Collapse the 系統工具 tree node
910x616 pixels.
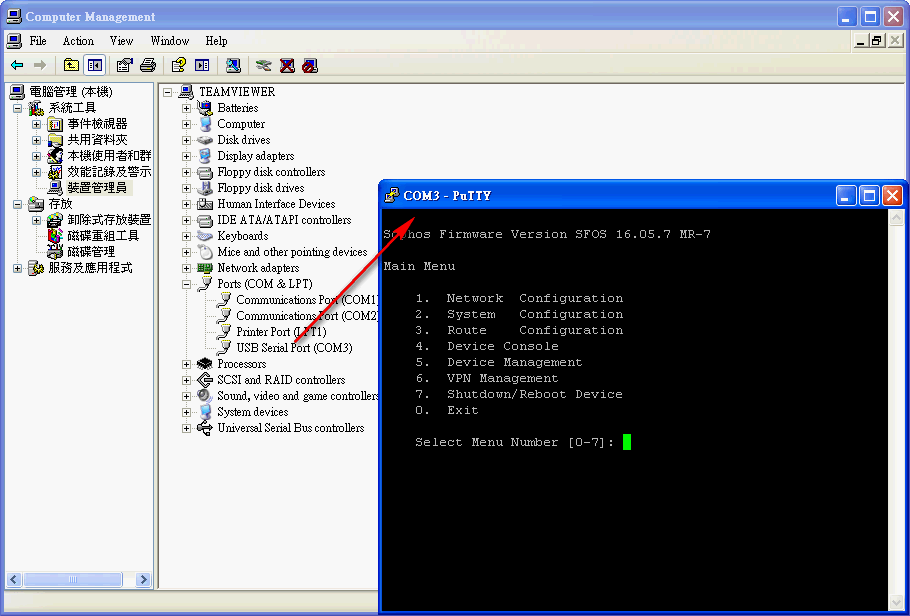[17, 108]
